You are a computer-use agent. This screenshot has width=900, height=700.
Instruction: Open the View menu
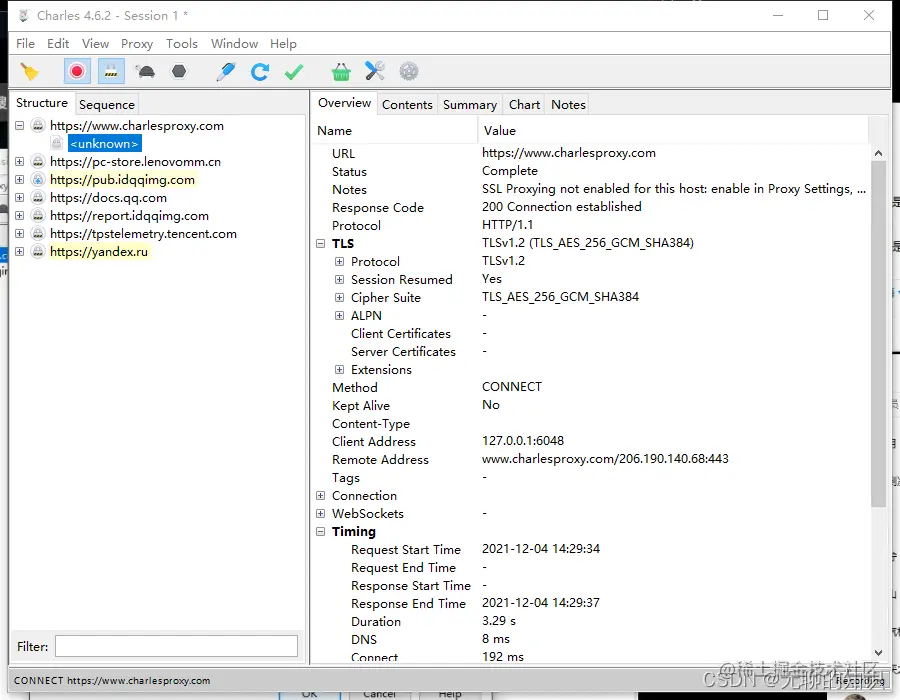click(95, 44)
